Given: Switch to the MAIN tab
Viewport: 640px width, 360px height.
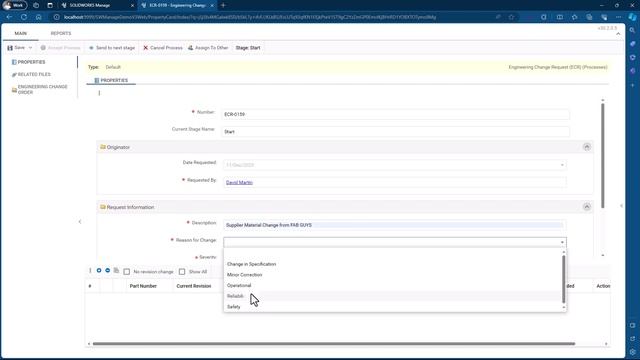Looking at the screenshot, I should click(x=20, y=33).
